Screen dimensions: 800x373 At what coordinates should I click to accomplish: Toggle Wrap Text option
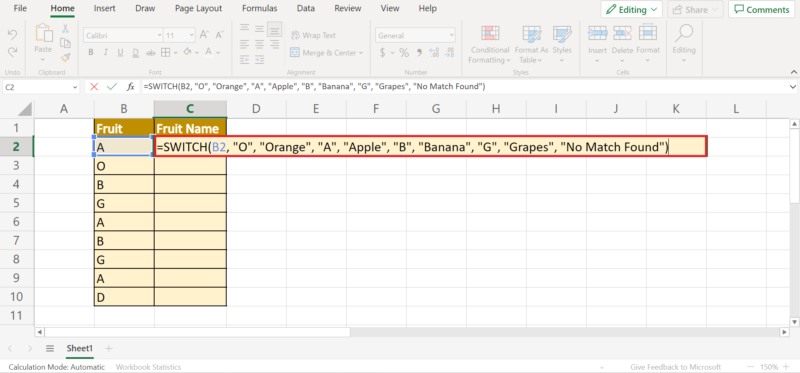[313, 35]
